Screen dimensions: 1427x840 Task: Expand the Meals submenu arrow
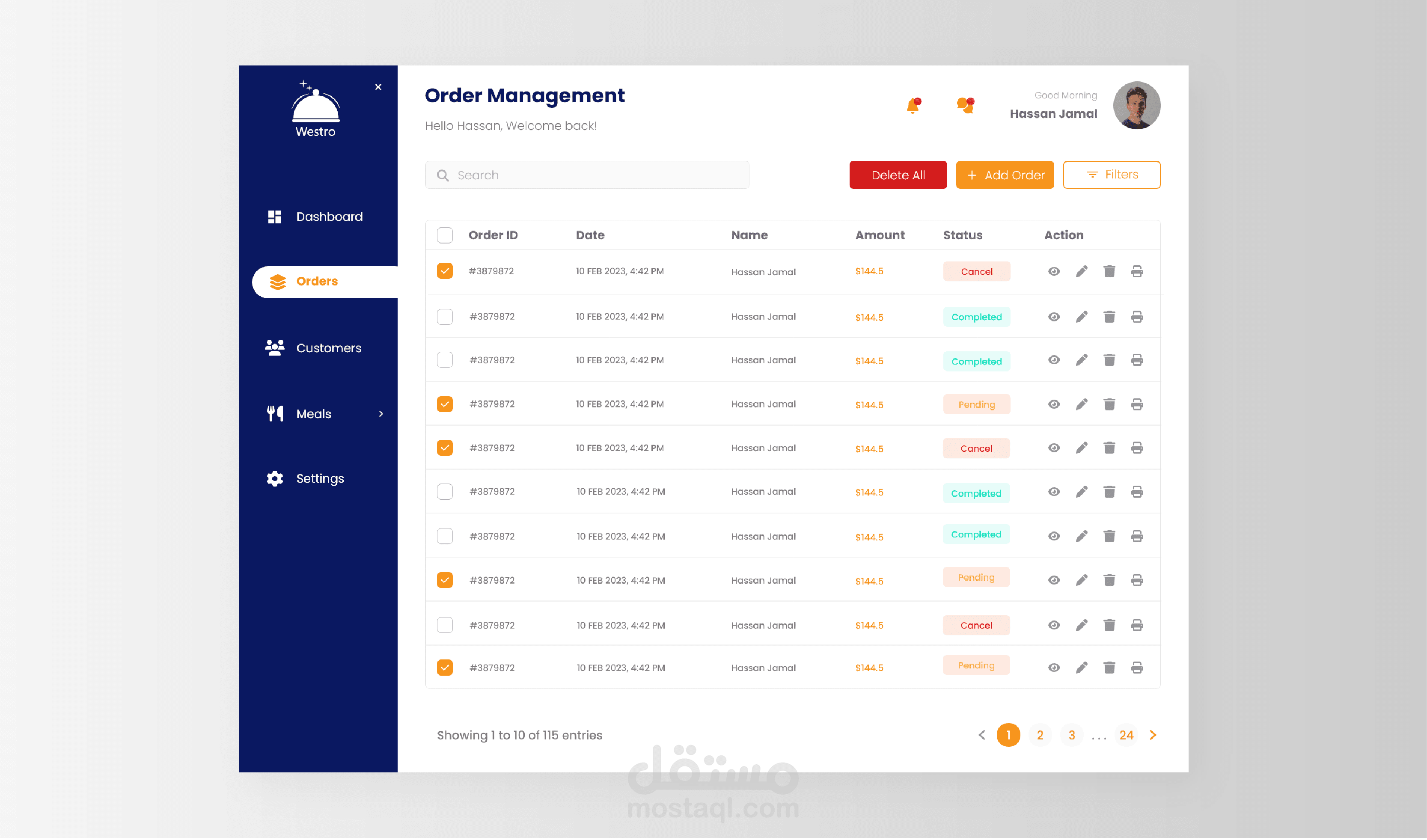point(381,414)
